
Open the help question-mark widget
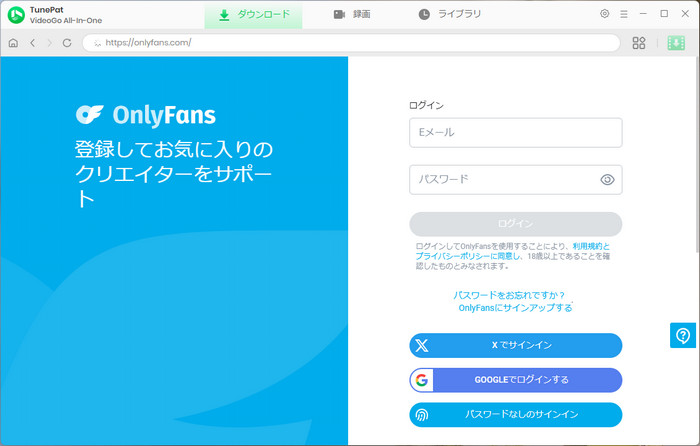point(683,335)
